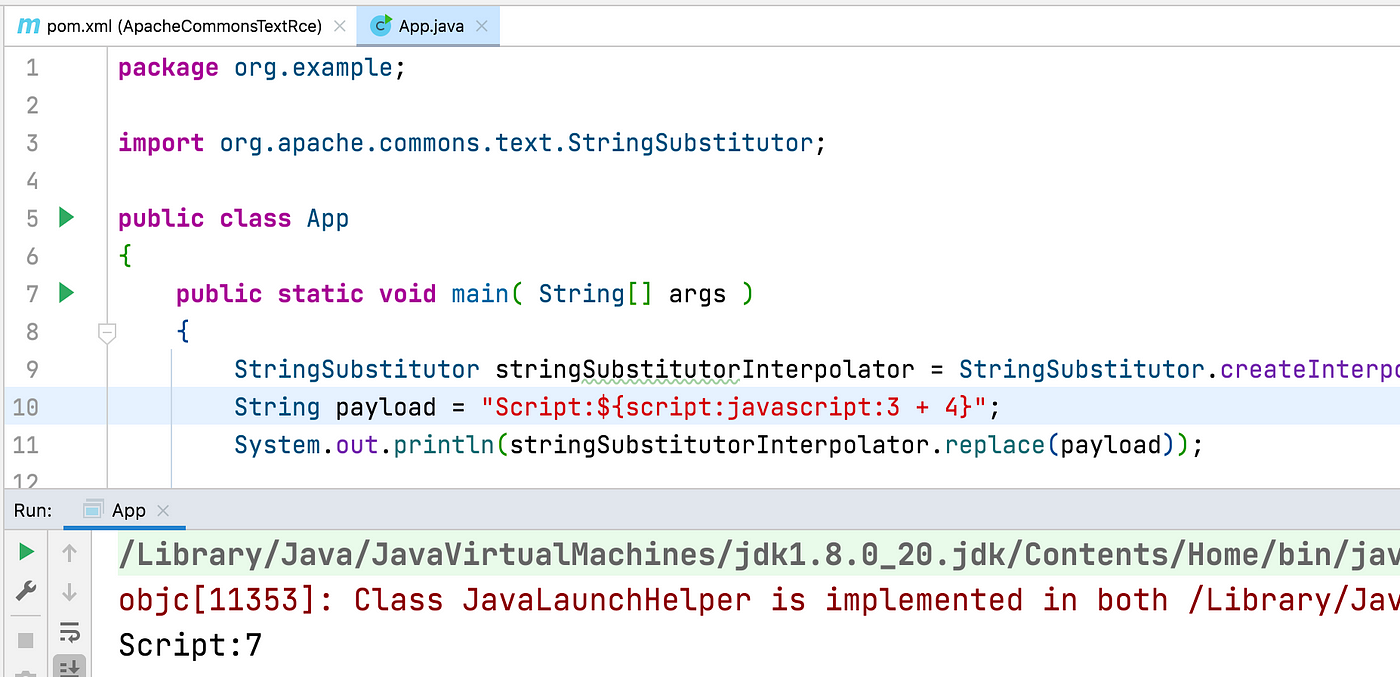Click the 'package org.example;' line

tap(262, 68)
